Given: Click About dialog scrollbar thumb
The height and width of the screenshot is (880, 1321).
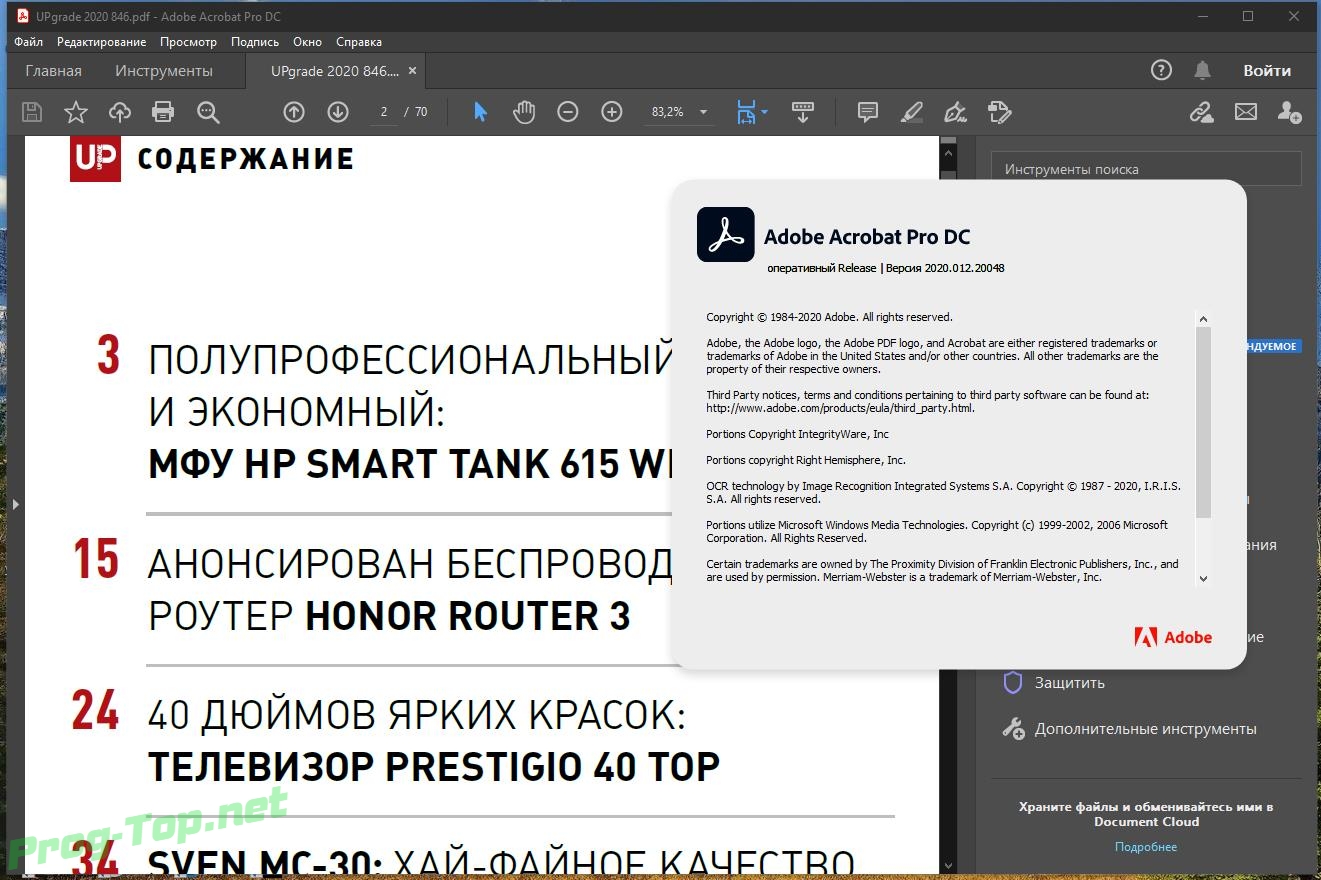Looking at the screenshot, I should click(1203, 423).
